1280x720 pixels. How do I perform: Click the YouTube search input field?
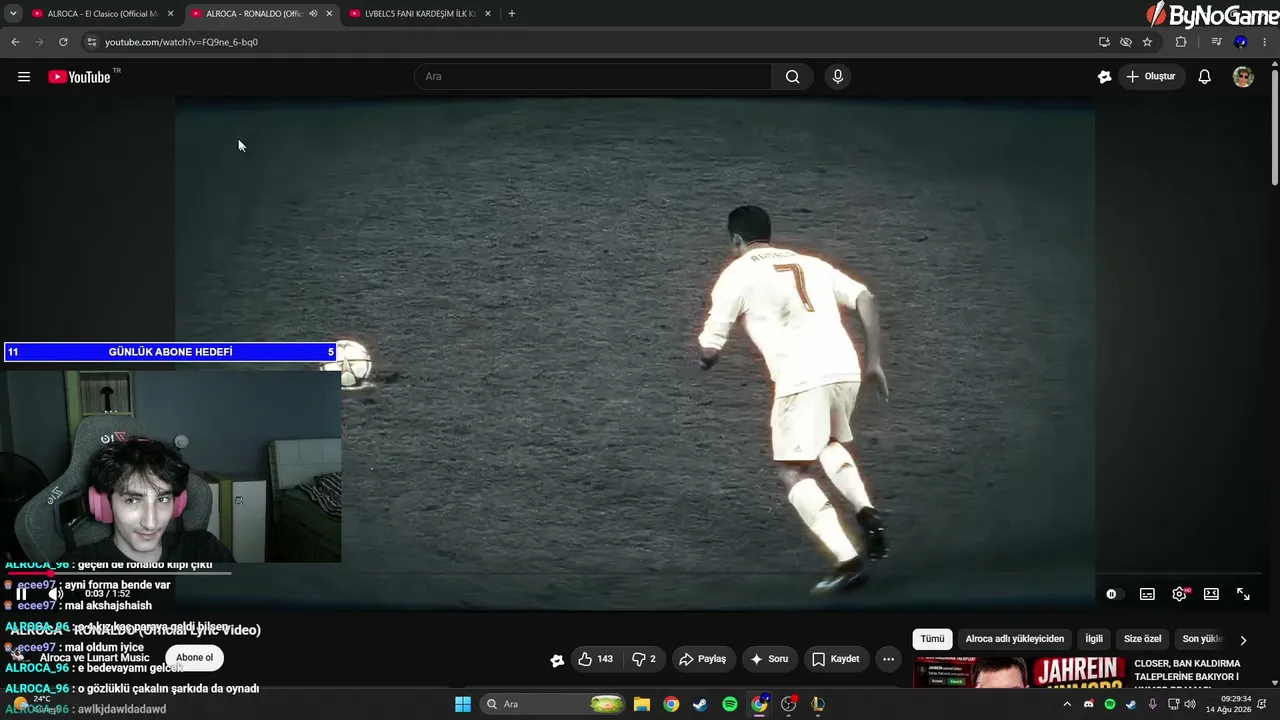[592, 77]
